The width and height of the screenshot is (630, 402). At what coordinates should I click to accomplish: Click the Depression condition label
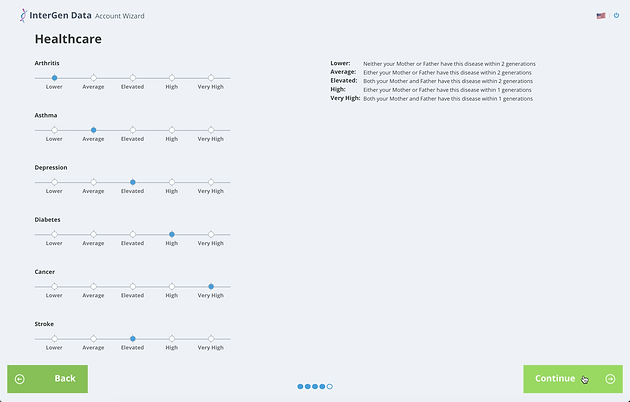[x=51, y=167]
